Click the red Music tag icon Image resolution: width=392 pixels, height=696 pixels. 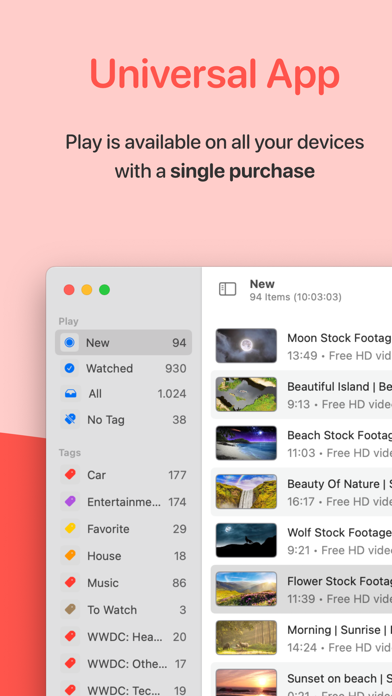70,583
